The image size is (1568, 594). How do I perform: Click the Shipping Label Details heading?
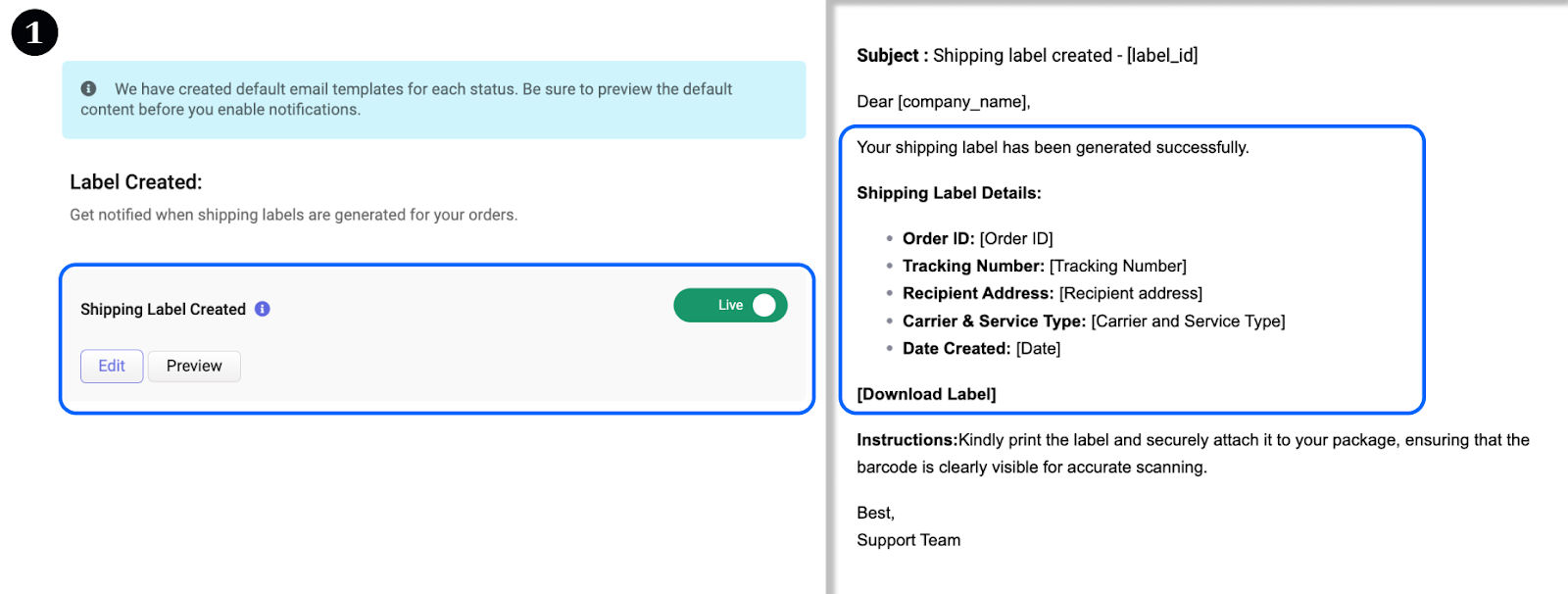949,193
